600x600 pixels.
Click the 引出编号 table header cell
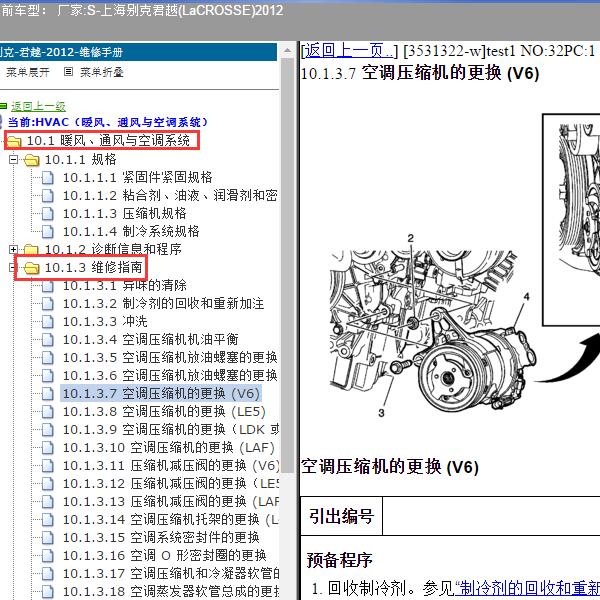(341, 516)
